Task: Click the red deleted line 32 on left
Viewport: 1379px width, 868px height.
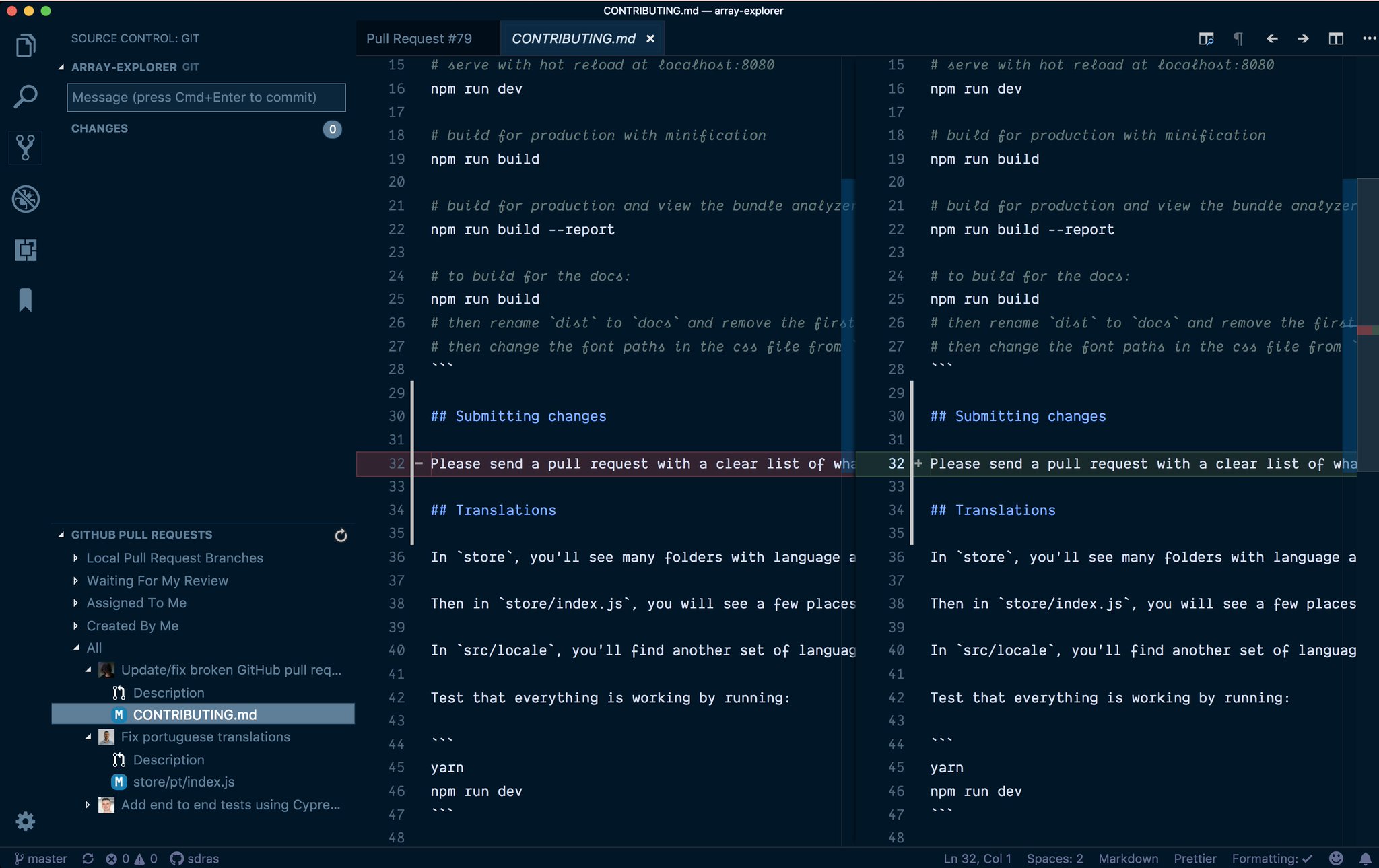Action: (606, 464)
